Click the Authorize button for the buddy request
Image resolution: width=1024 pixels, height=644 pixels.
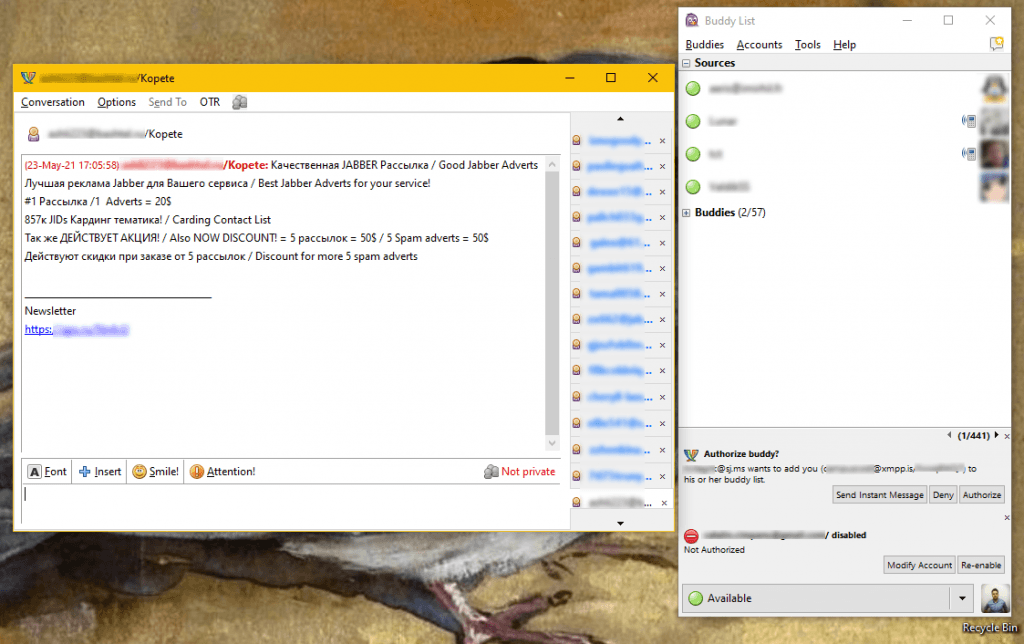[x=981, y=494]
